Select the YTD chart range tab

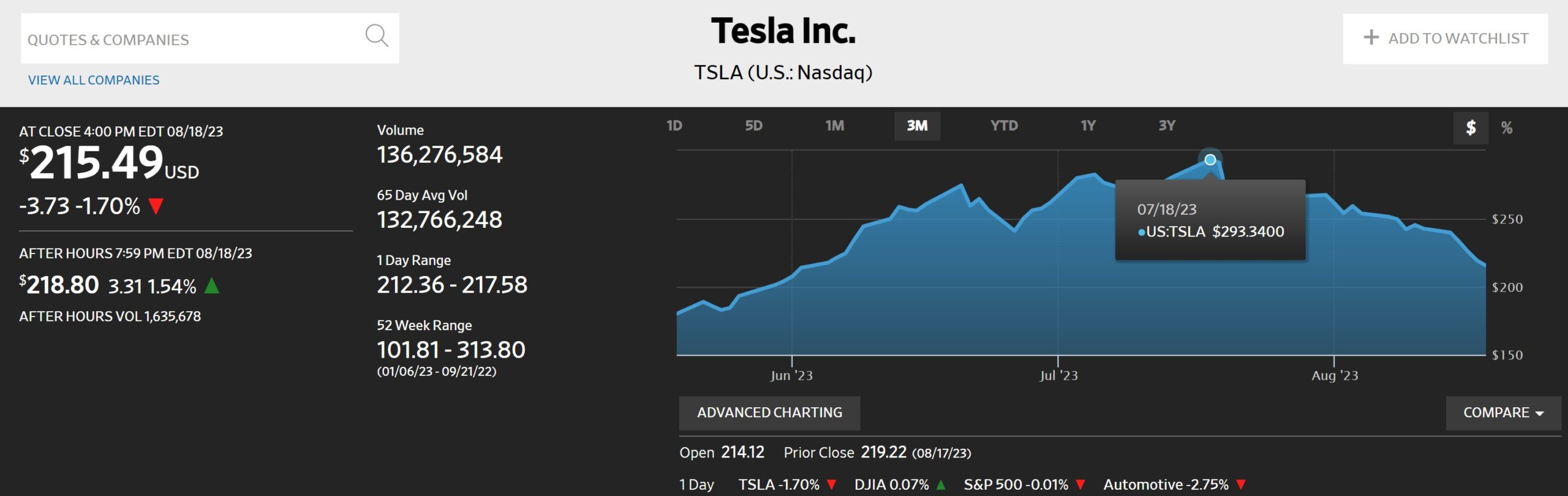(x=1004, y=126)
